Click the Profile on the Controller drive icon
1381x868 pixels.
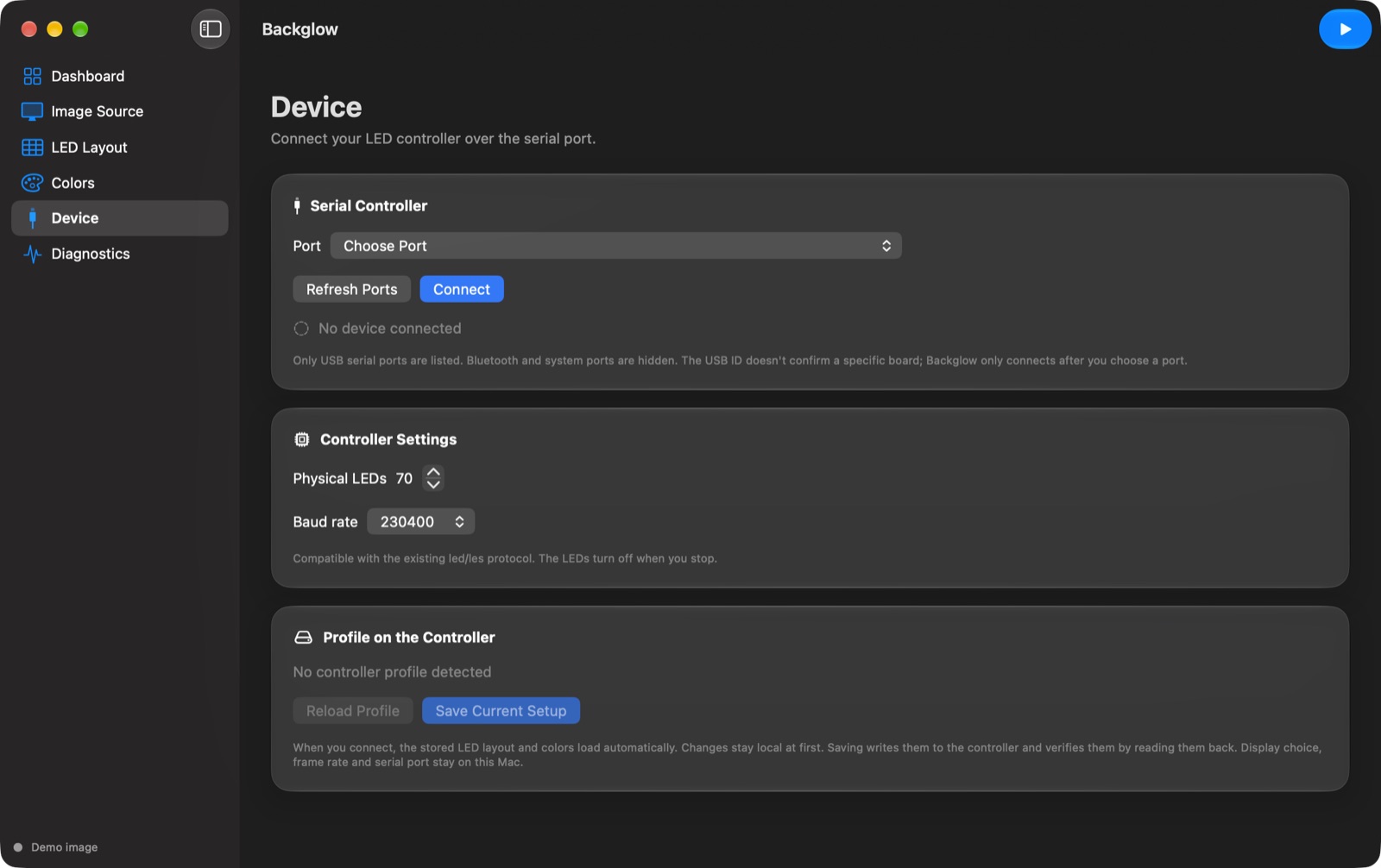(303, 638)
